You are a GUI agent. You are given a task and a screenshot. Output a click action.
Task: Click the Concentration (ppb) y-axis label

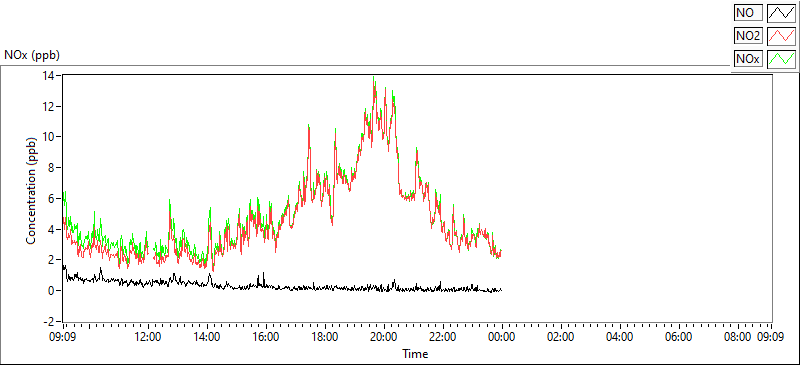(x=31, y=190)
